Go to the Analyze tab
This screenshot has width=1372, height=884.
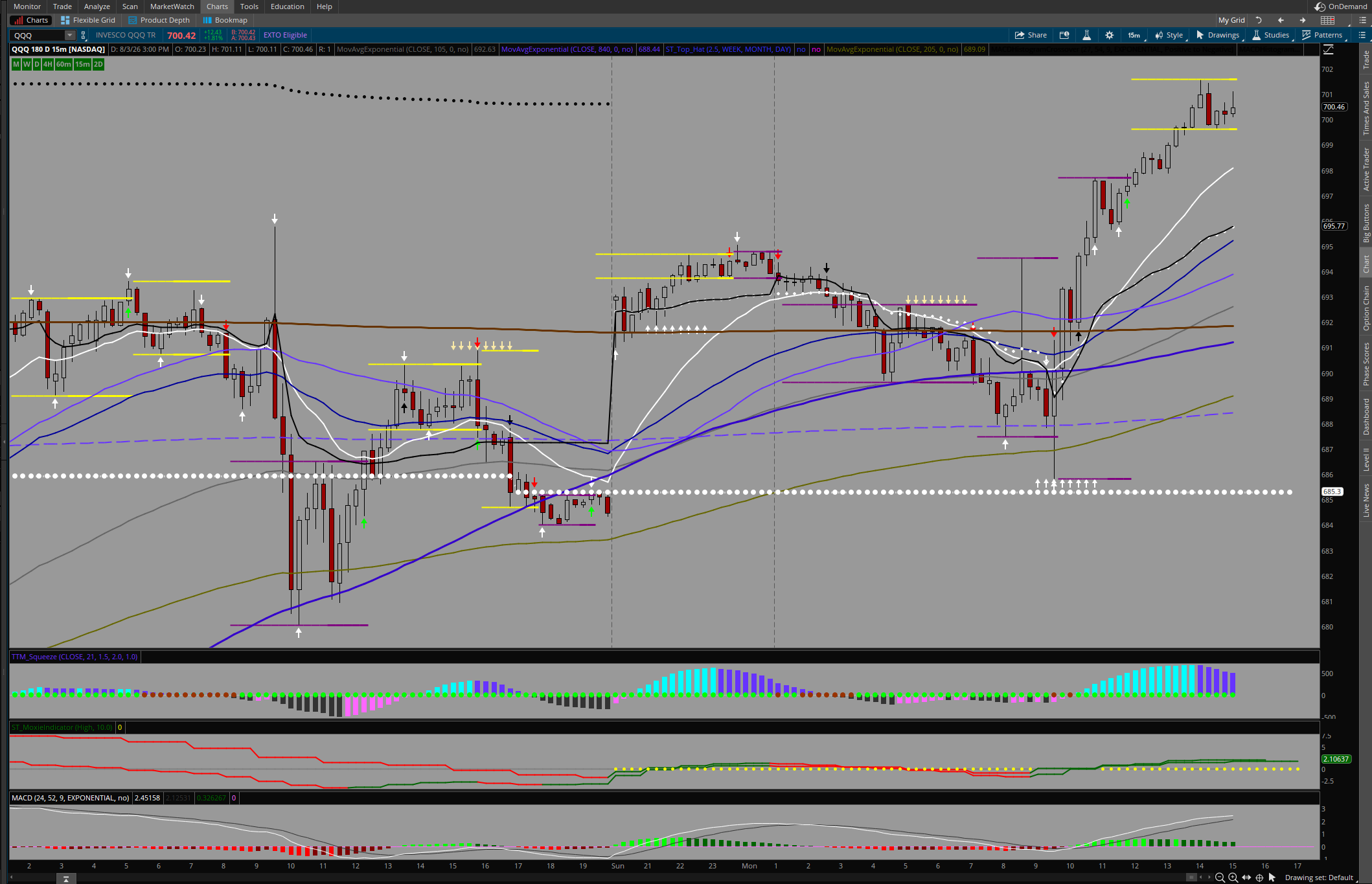[x=97, y=6]
